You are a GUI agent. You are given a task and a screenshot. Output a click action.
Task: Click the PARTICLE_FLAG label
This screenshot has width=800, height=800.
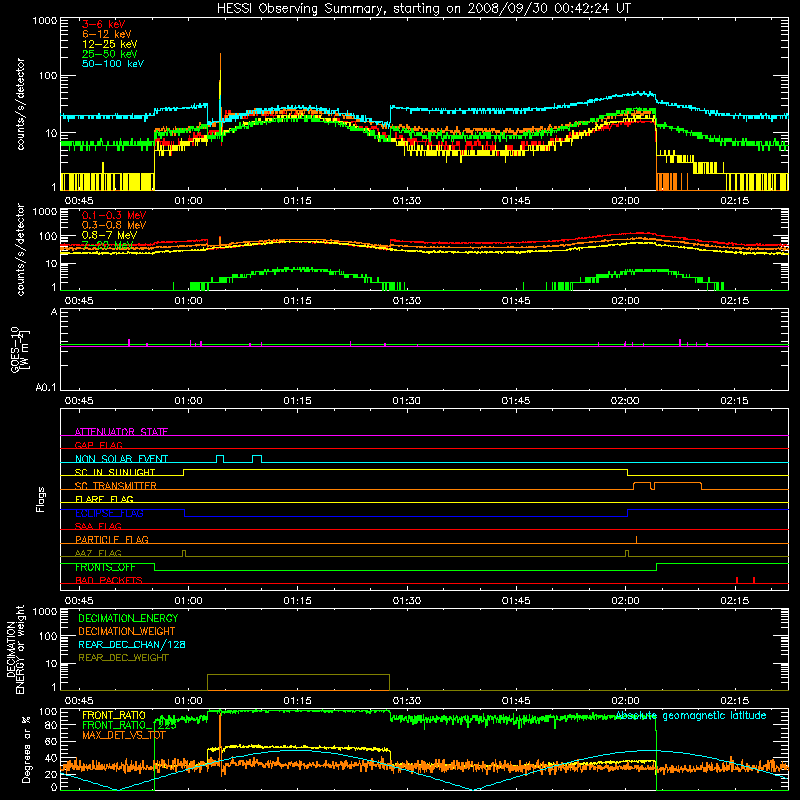[112, 539]
